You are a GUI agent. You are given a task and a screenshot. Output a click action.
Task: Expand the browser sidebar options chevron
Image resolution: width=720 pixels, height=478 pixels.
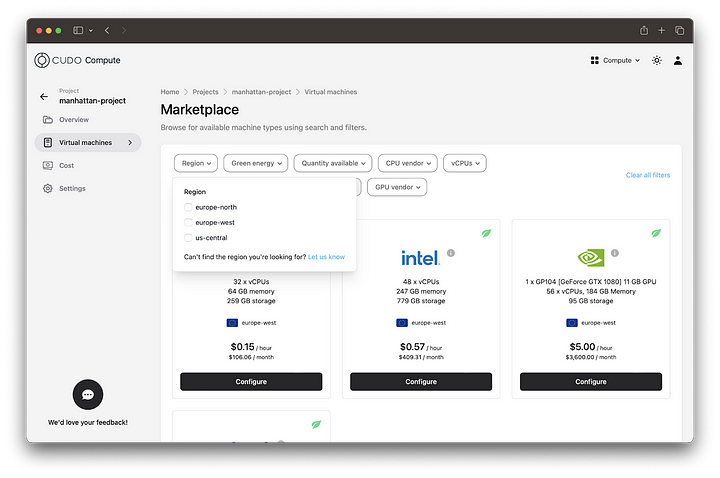click(x=90, y=31)
